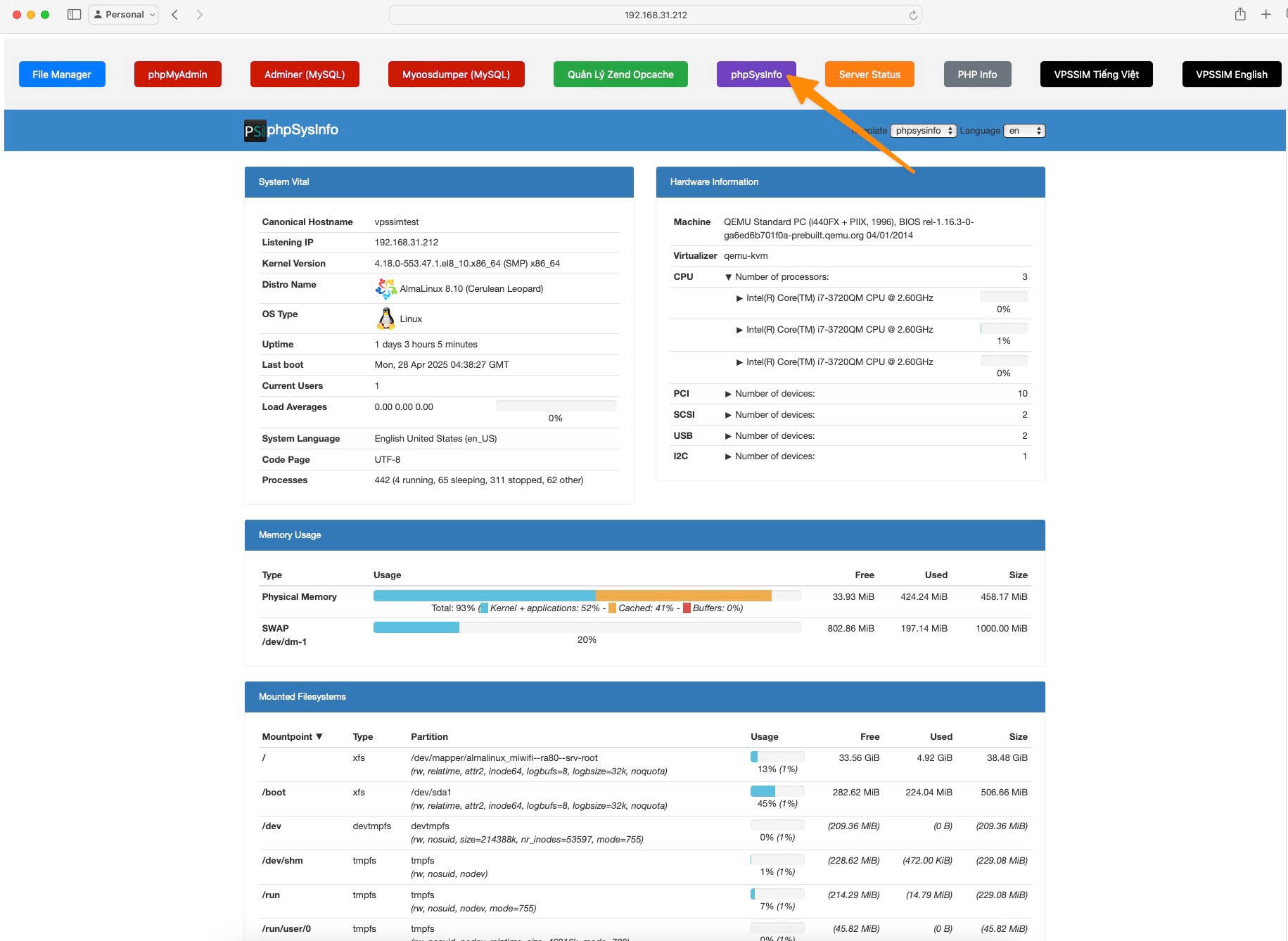Viewport: 1288px width, 941px height.
Task: Click the Memory Usage panel header
Action: (x=644, y=535)
